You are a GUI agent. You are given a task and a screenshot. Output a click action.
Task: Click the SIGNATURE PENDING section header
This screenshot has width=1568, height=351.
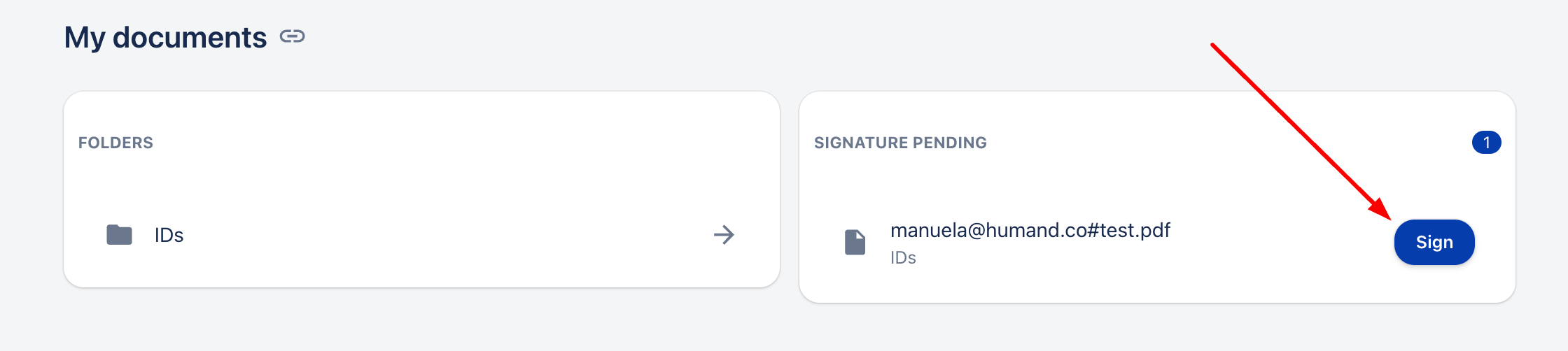click(x=900, y=143)
